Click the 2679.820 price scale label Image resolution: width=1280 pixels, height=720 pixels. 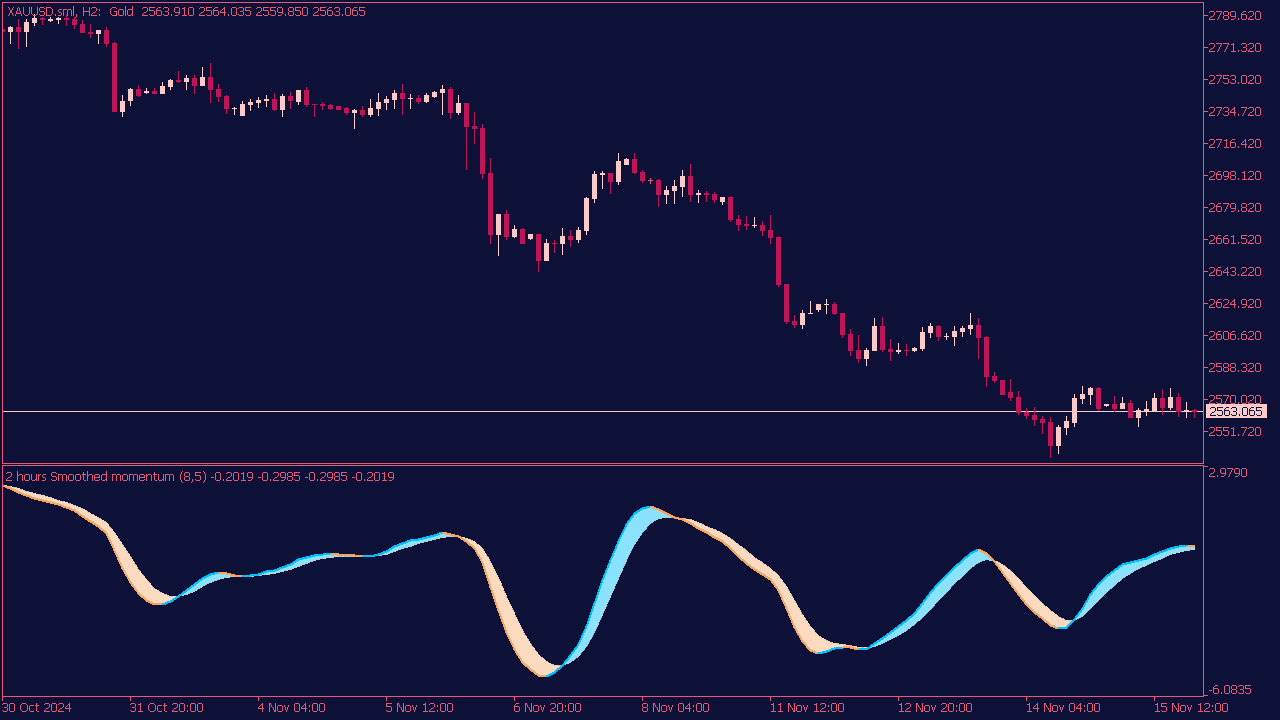(1235, 208)
